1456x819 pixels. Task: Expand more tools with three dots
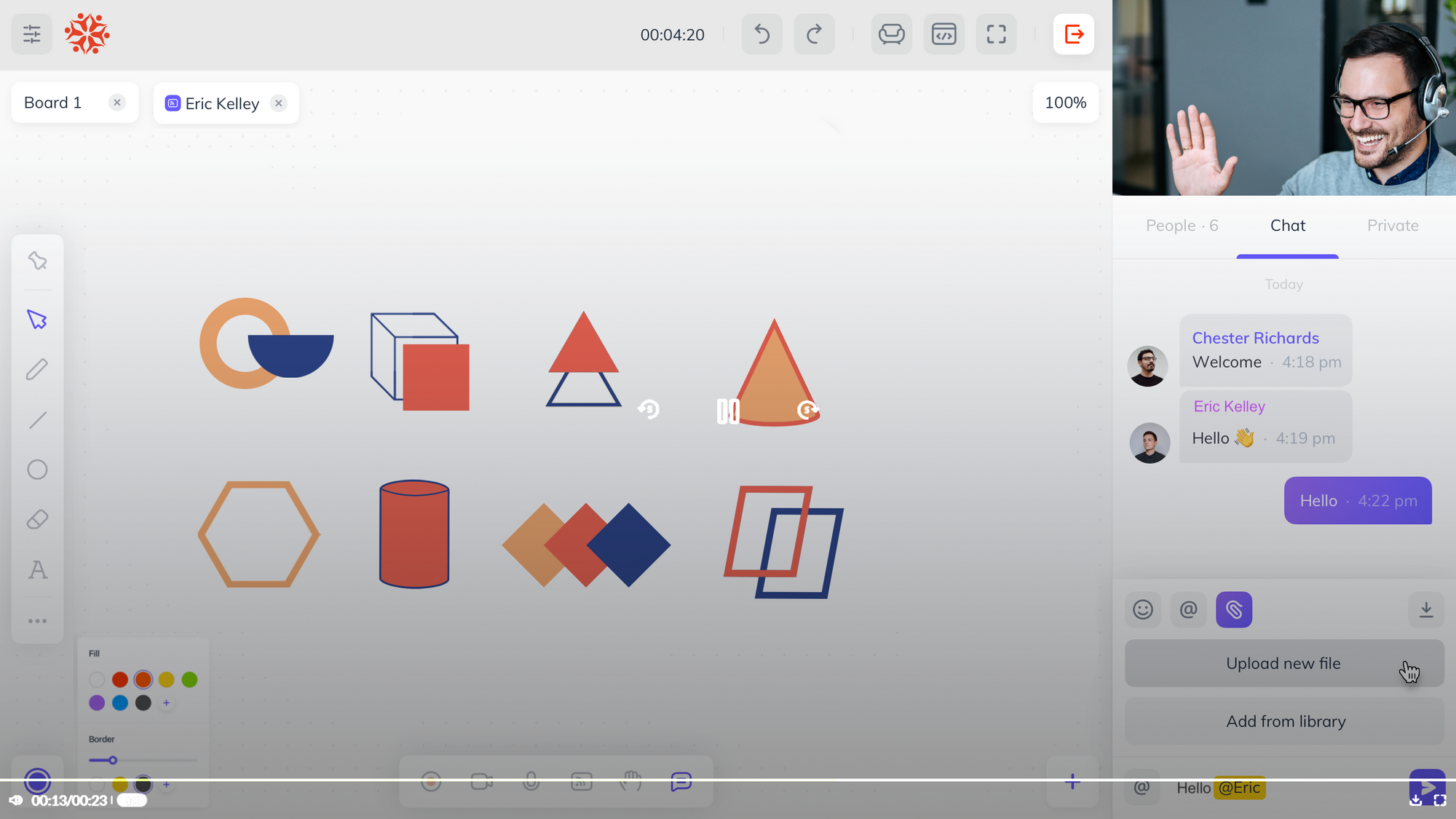pos(37,621)
